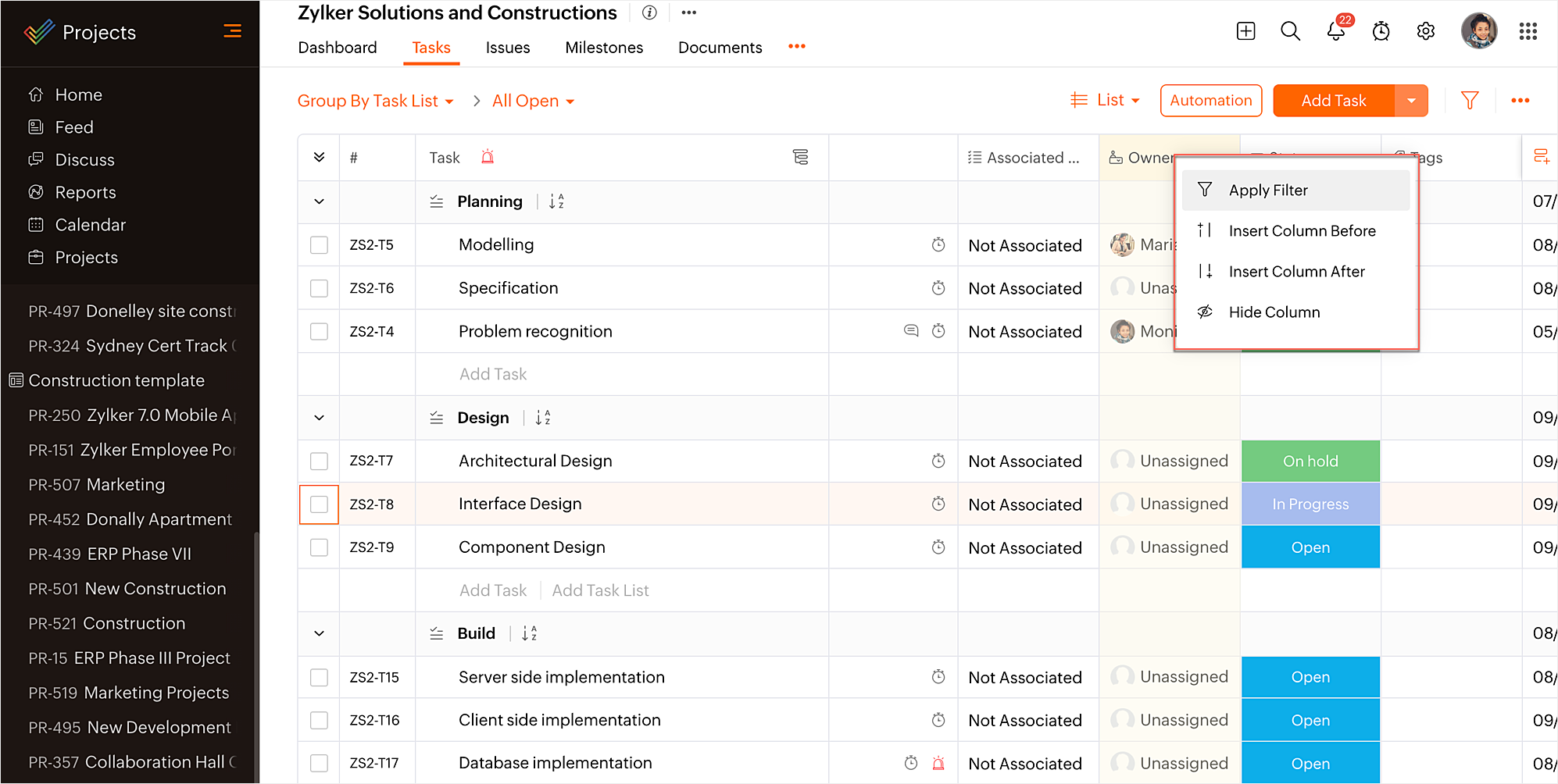The image size is (1558, 784).
Task: Collapse the Planning task list
Action: tap(319, 201)
